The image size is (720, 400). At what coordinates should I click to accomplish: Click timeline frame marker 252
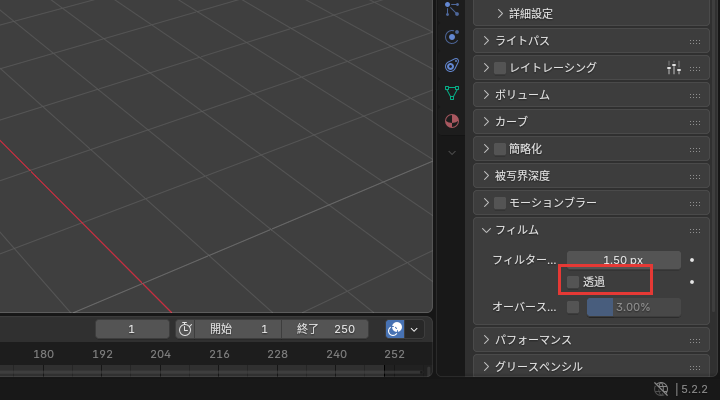click(394, 354)
